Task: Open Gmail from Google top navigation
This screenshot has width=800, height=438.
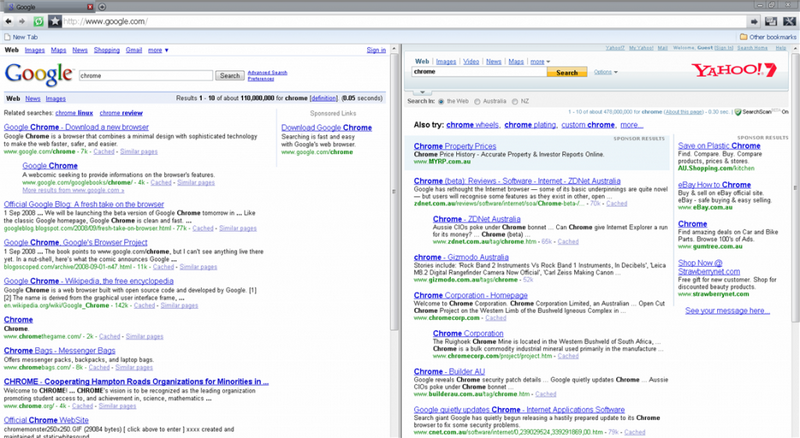Action: pyautogui.click(x=134, y=50)
